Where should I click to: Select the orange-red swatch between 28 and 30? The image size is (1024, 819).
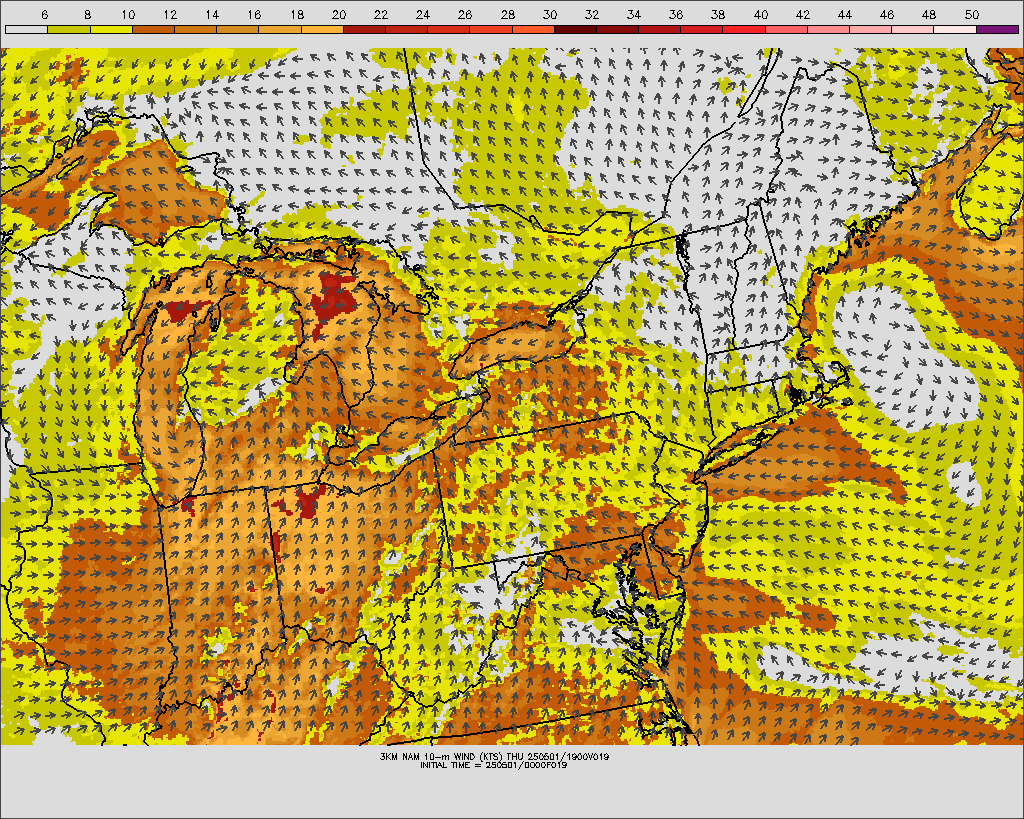coord(533,29)
